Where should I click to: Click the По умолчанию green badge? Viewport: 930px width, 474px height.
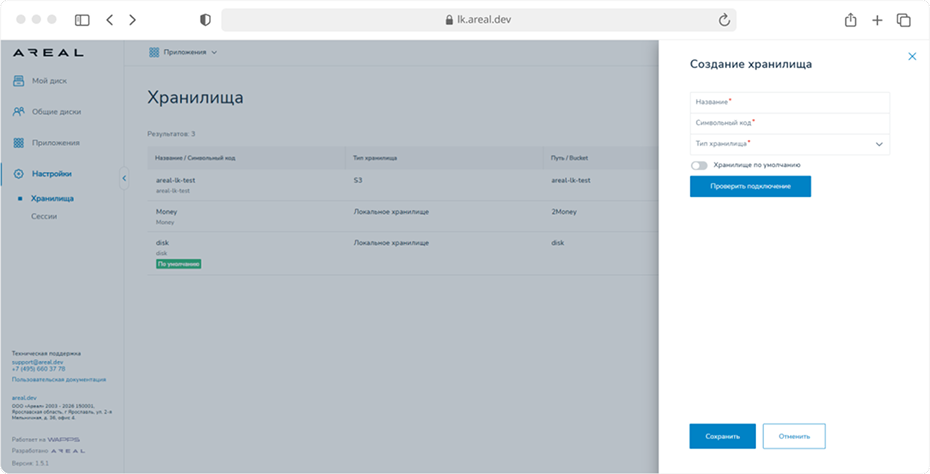tap(179, 264)
